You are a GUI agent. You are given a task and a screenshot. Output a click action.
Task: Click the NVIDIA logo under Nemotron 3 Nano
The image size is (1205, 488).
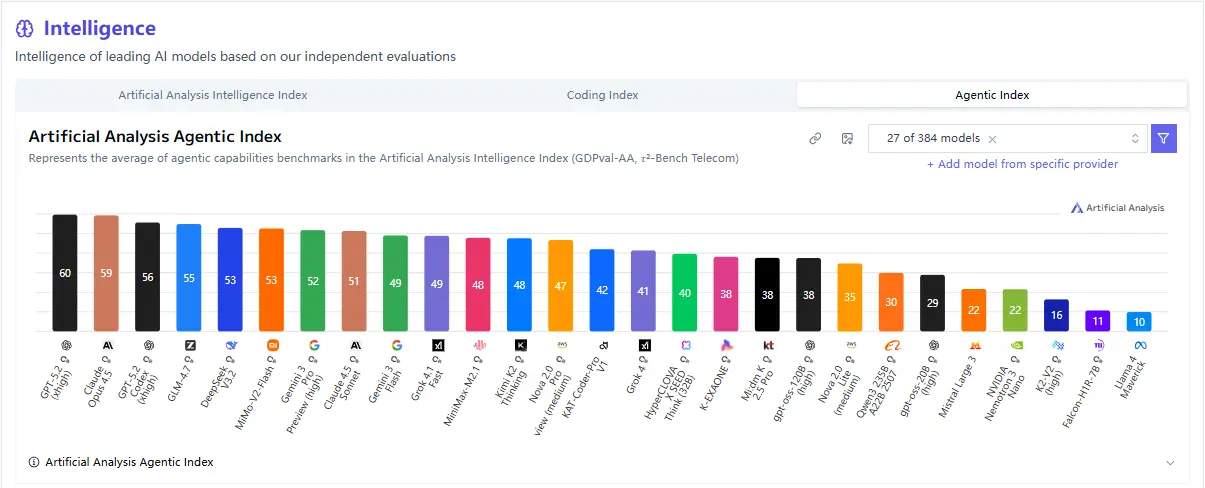pyautogui.click(x=1015, y=345)
